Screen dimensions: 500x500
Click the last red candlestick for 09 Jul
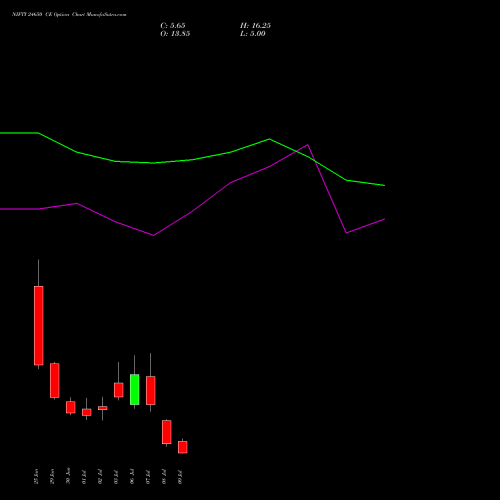coord(183,447)
